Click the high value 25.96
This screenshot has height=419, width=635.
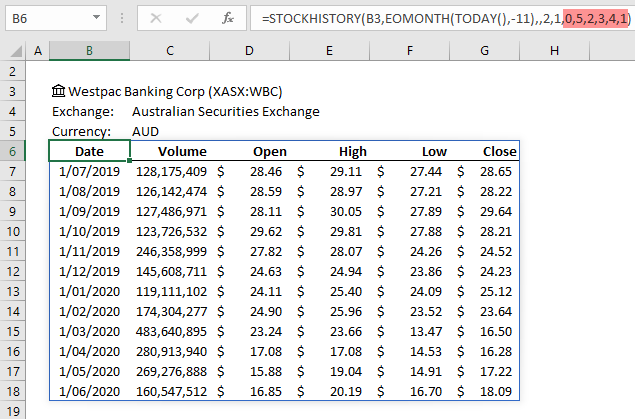pyautogui.click(x=345, y=311)
